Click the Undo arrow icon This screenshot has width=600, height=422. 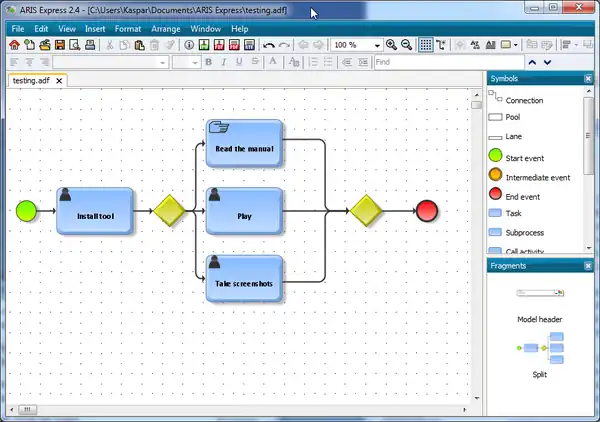pyautogui.click(x=268, y=45)
